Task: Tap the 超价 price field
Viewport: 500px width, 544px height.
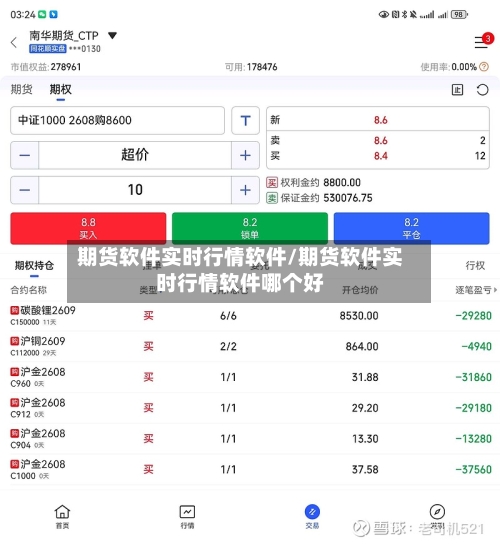Action: [x=135, y=155]
